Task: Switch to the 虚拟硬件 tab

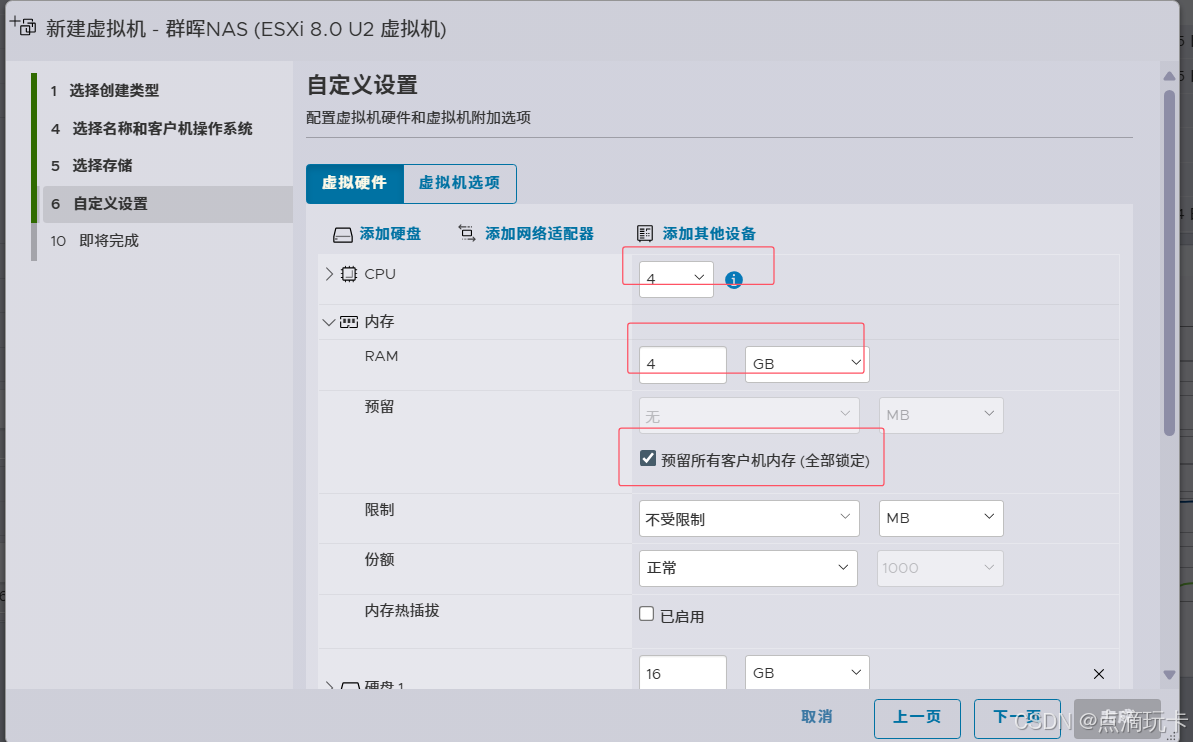Action: [x=355, y=183]
